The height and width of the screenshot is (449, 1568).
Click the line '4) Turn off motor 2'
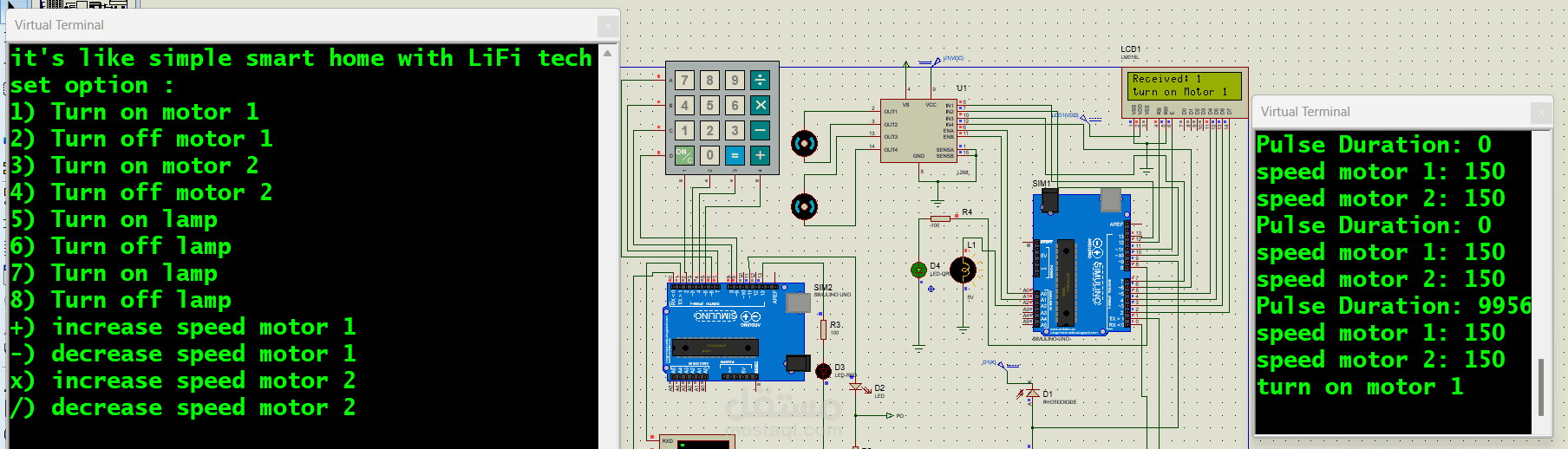(141, 192)
